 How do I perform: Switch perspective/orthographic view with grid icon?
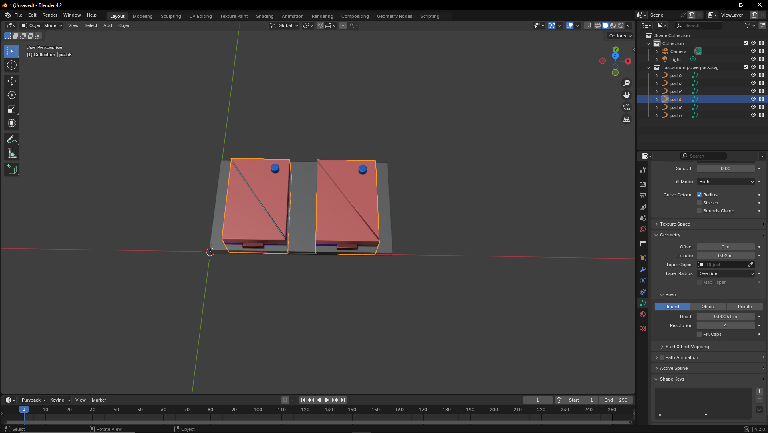pos(626,119)
